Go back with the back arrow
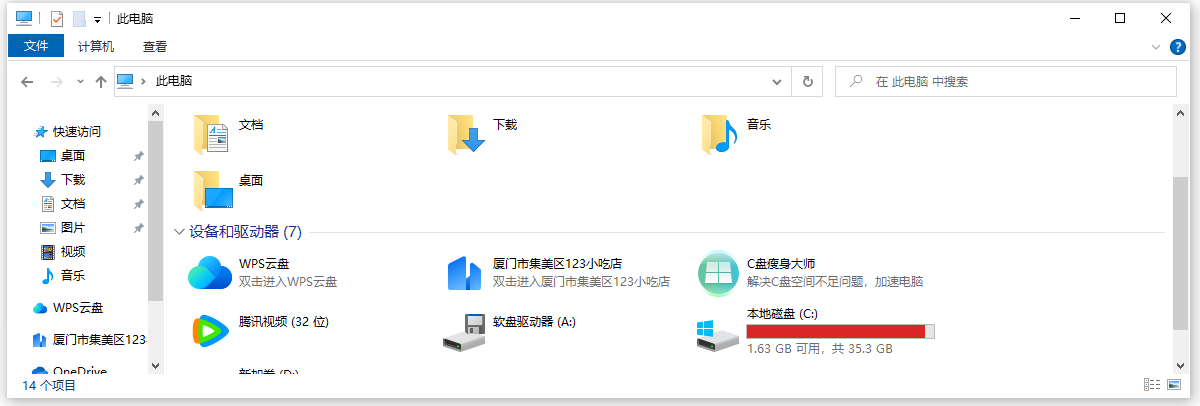 pos(28,81)
